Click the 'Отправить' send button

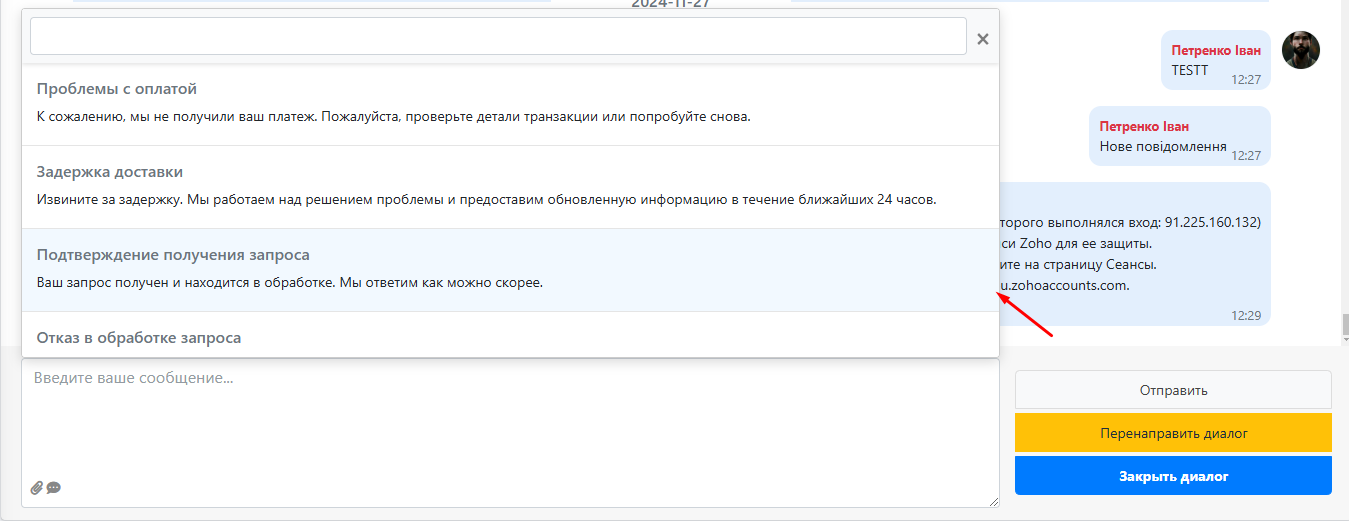1173,390
